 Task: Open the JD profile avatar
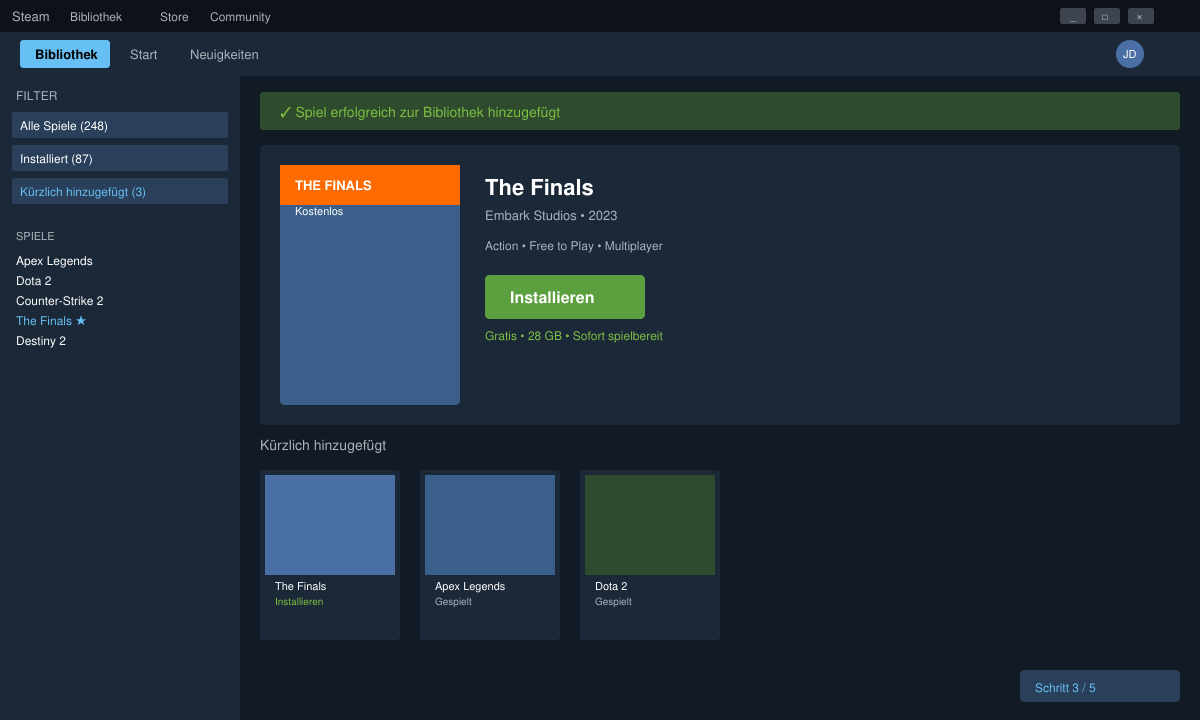pos(1130,54)
